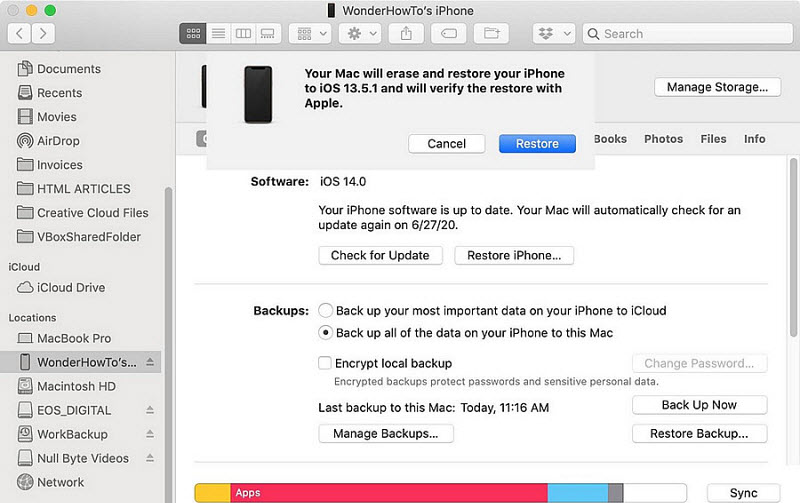
Task: Open the HTML ARTICLES folder in sidebar
Action: click(73, 189)
